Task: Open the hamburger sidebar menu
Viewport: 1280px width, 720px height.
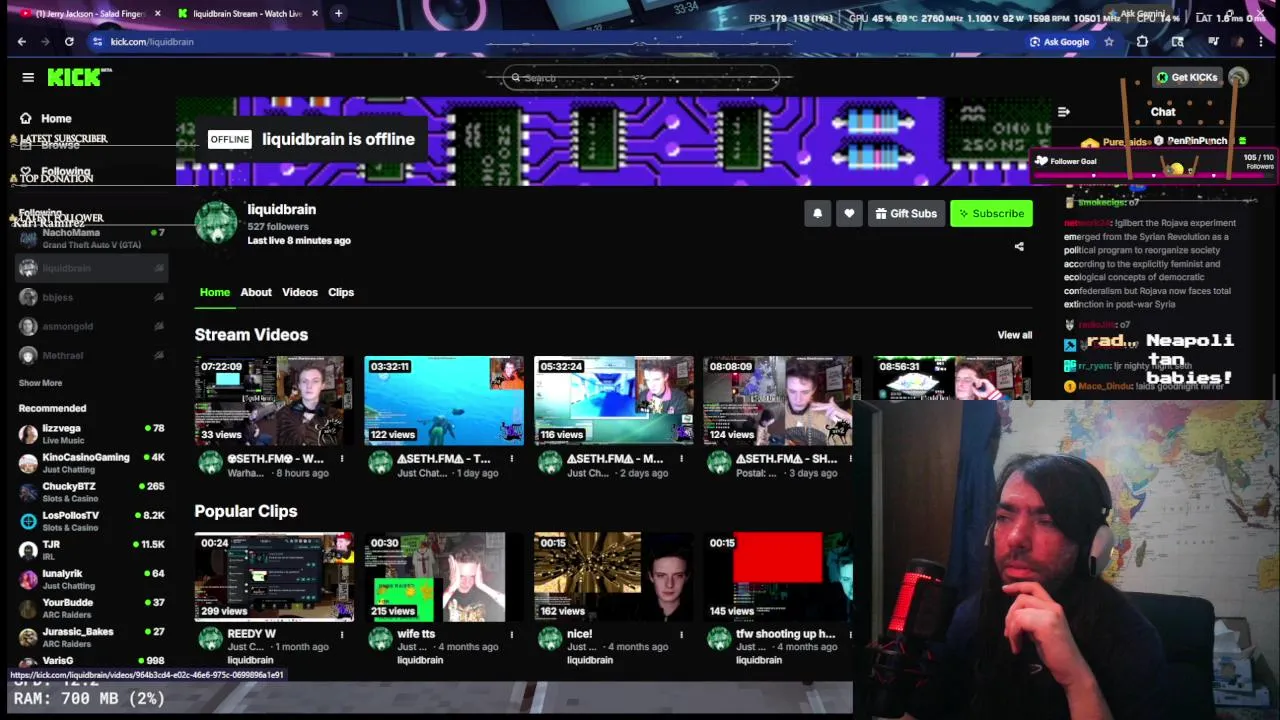Action: coord(28,77)
